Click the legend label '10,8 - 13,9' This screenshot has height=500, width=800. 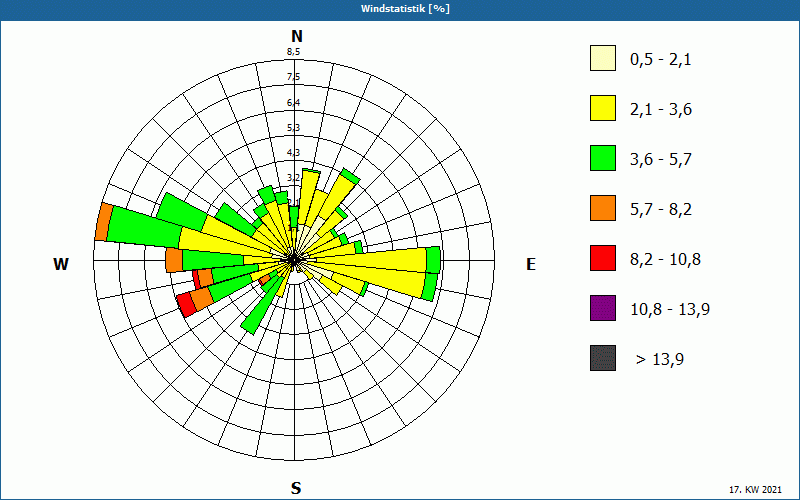click(670, 310)
